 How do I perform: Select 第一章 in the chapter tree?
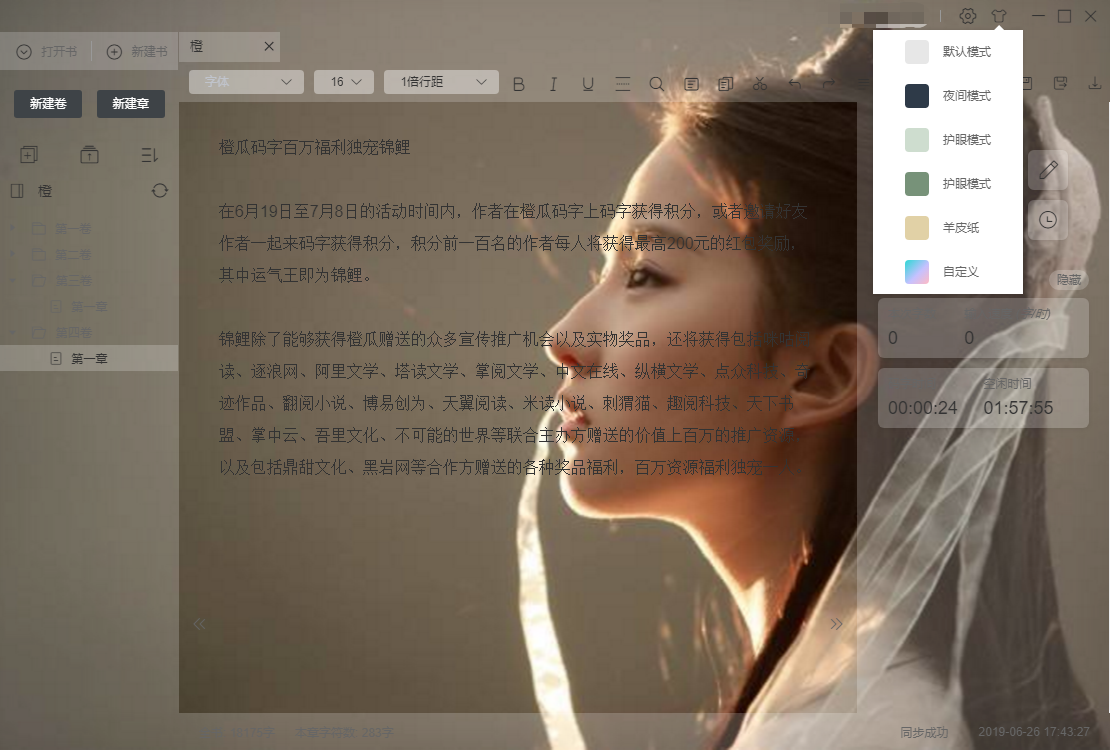[x=90, y=359]
